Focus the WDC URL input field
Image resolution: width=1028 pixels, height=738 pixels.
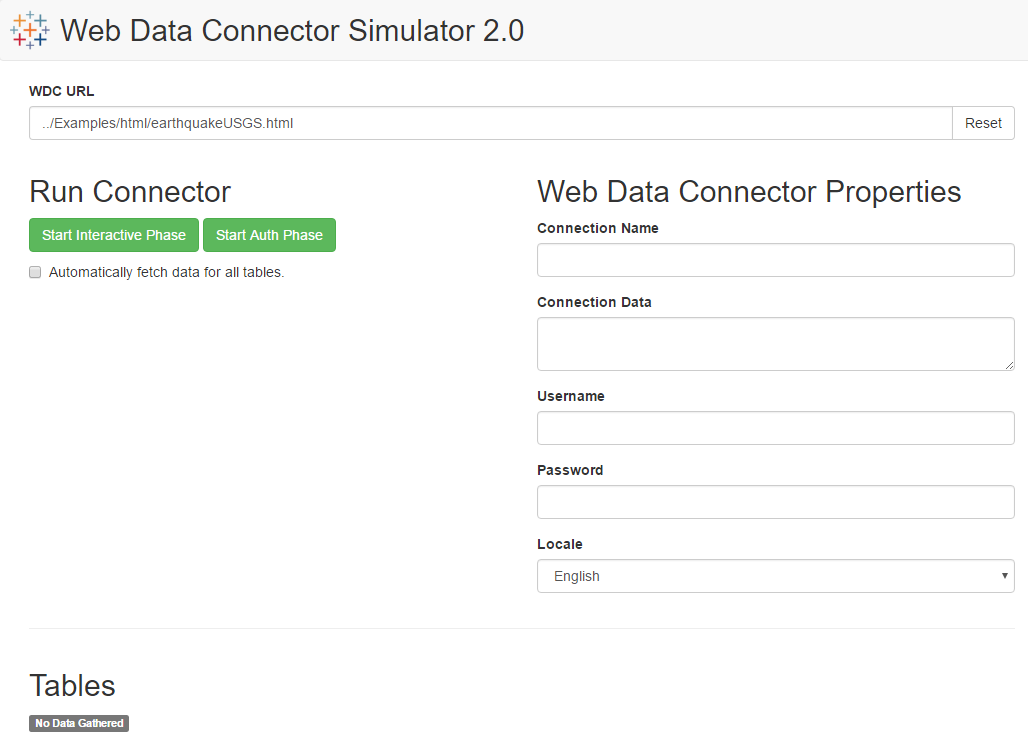coord(490,123)
